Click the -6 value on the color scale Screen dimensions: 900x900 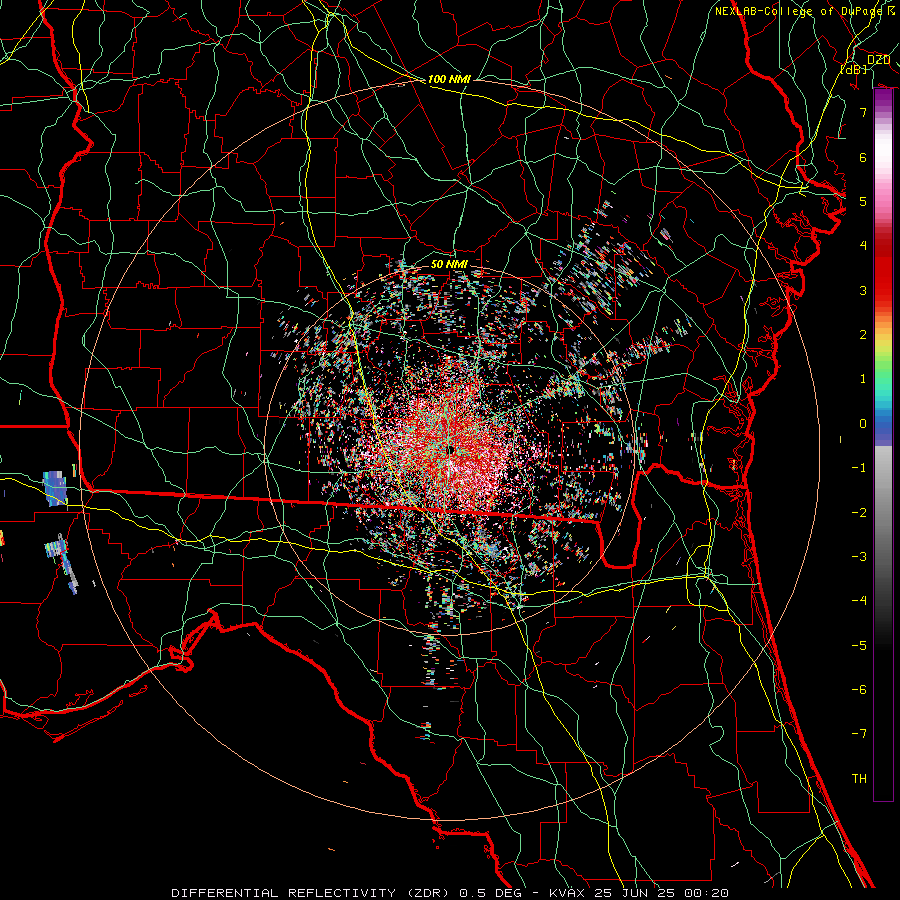point(859,690)
